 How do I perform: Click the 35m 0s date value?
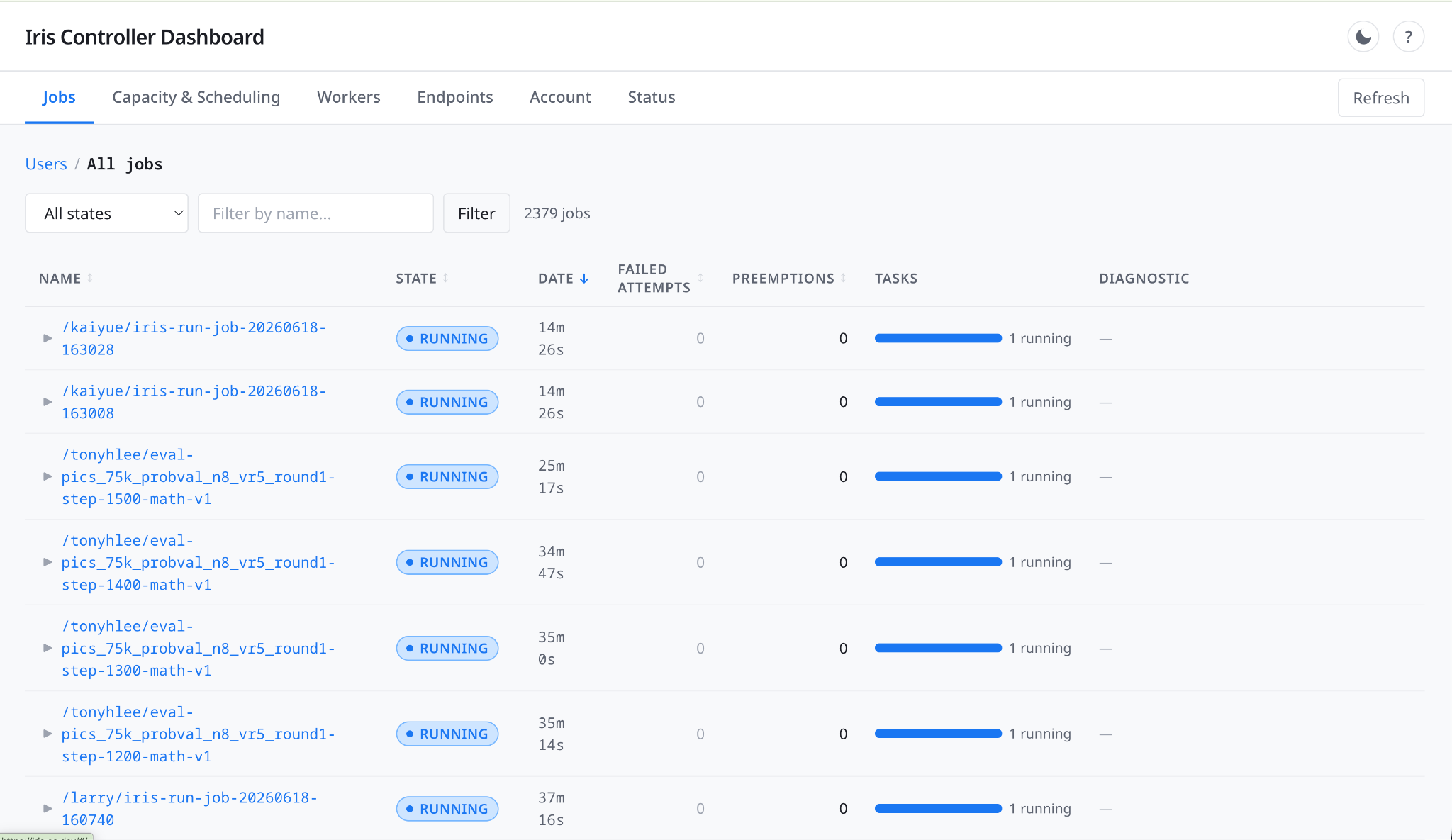551,648
